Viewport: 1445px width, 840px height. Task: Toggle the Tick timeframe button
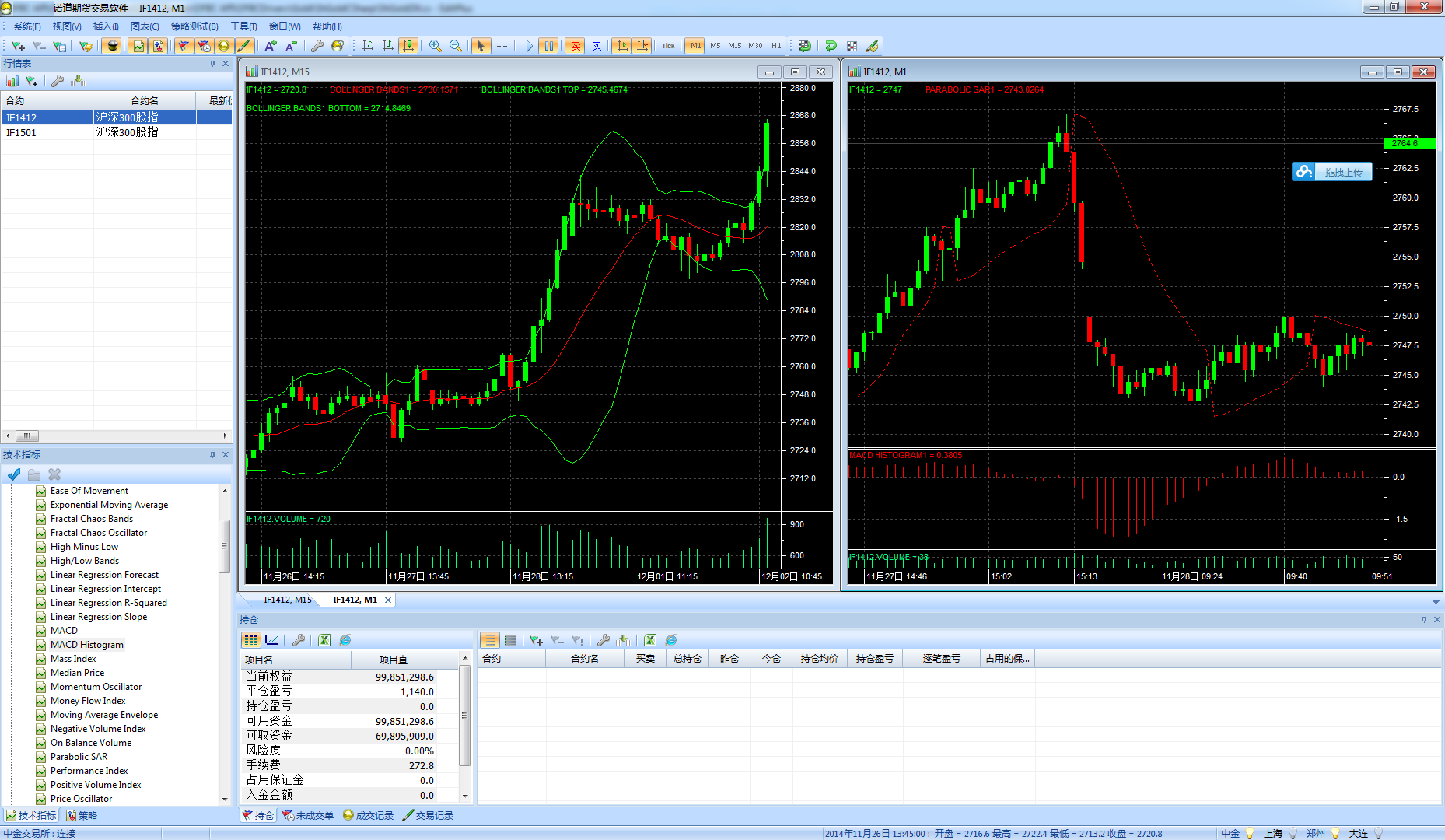pos(668,46)
